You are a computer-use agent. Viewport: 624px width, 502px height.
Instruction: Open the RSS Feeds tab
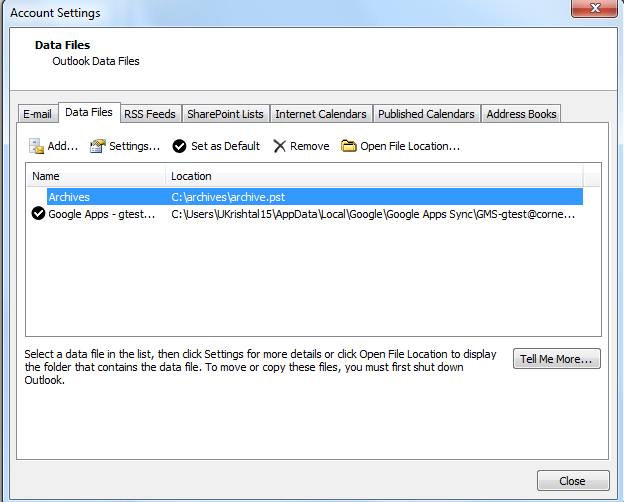coord(149,114)
